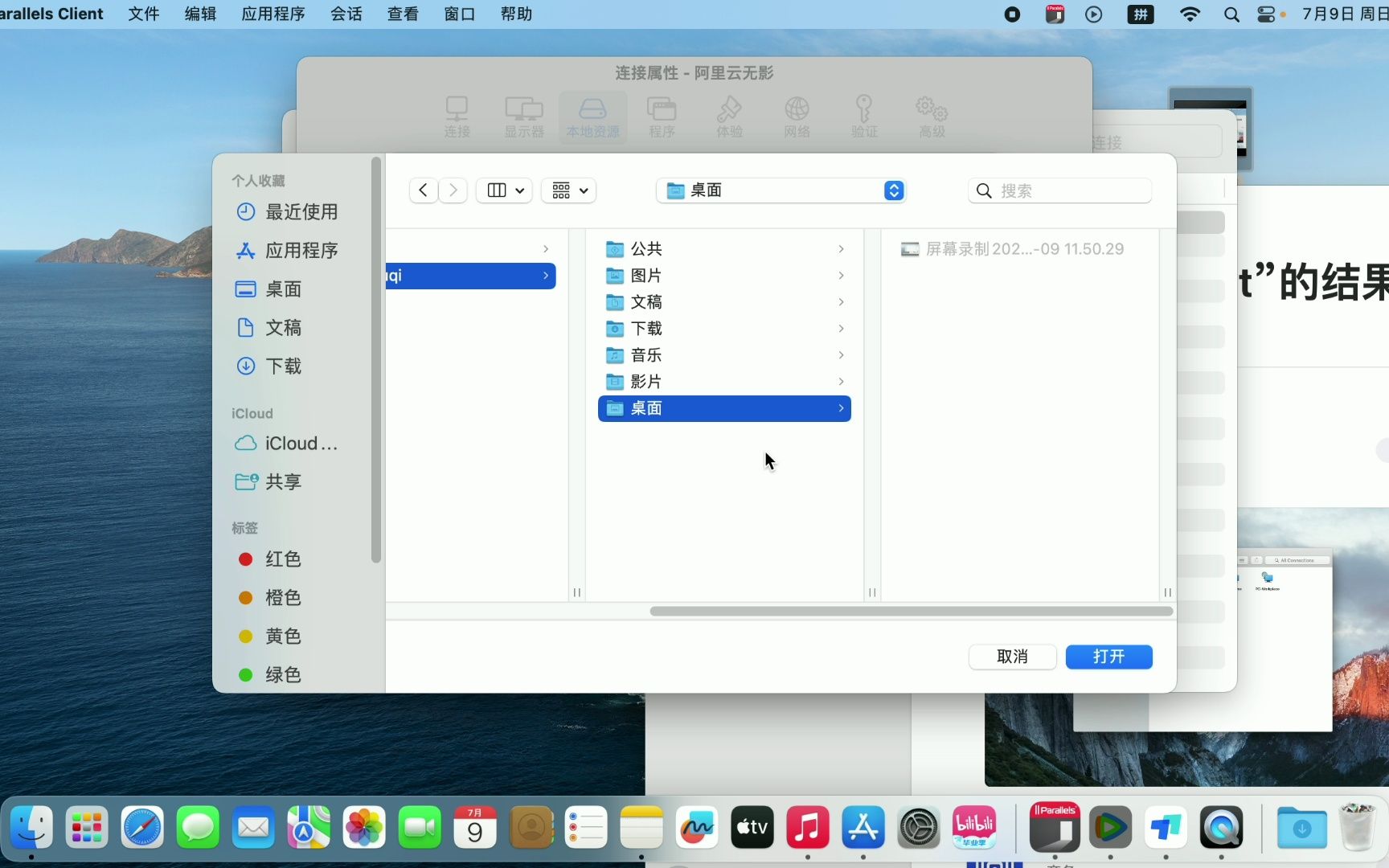The image size is (1389, 868).
Task: Open the 桌面 location path popup
Action: (x=781, y=190)
